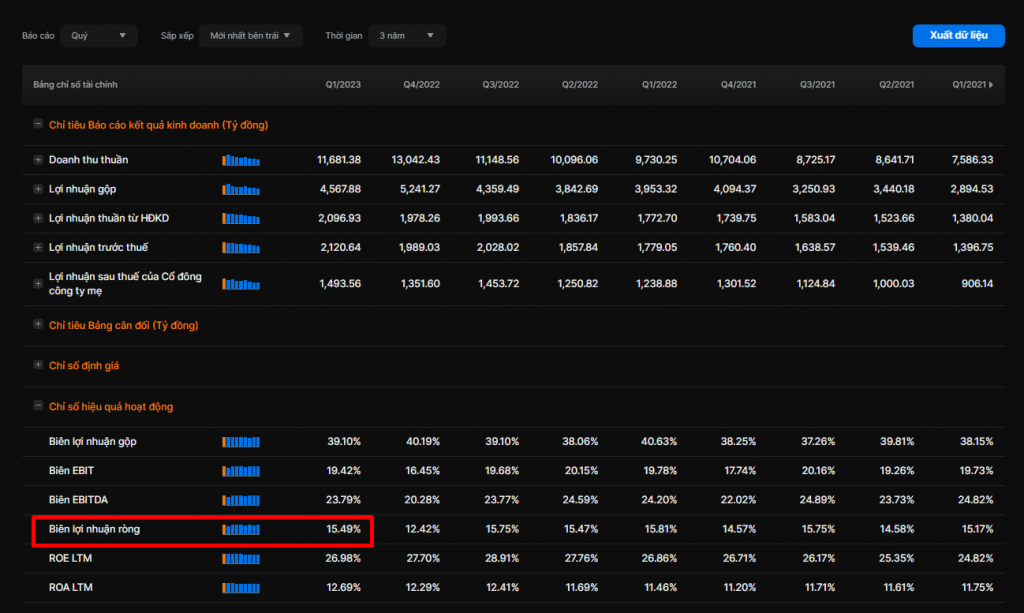Expand the Chỉ số định giá section
Image resolution: width=1024 pixels, height=613 pixels.
click(x=38, y=366)
